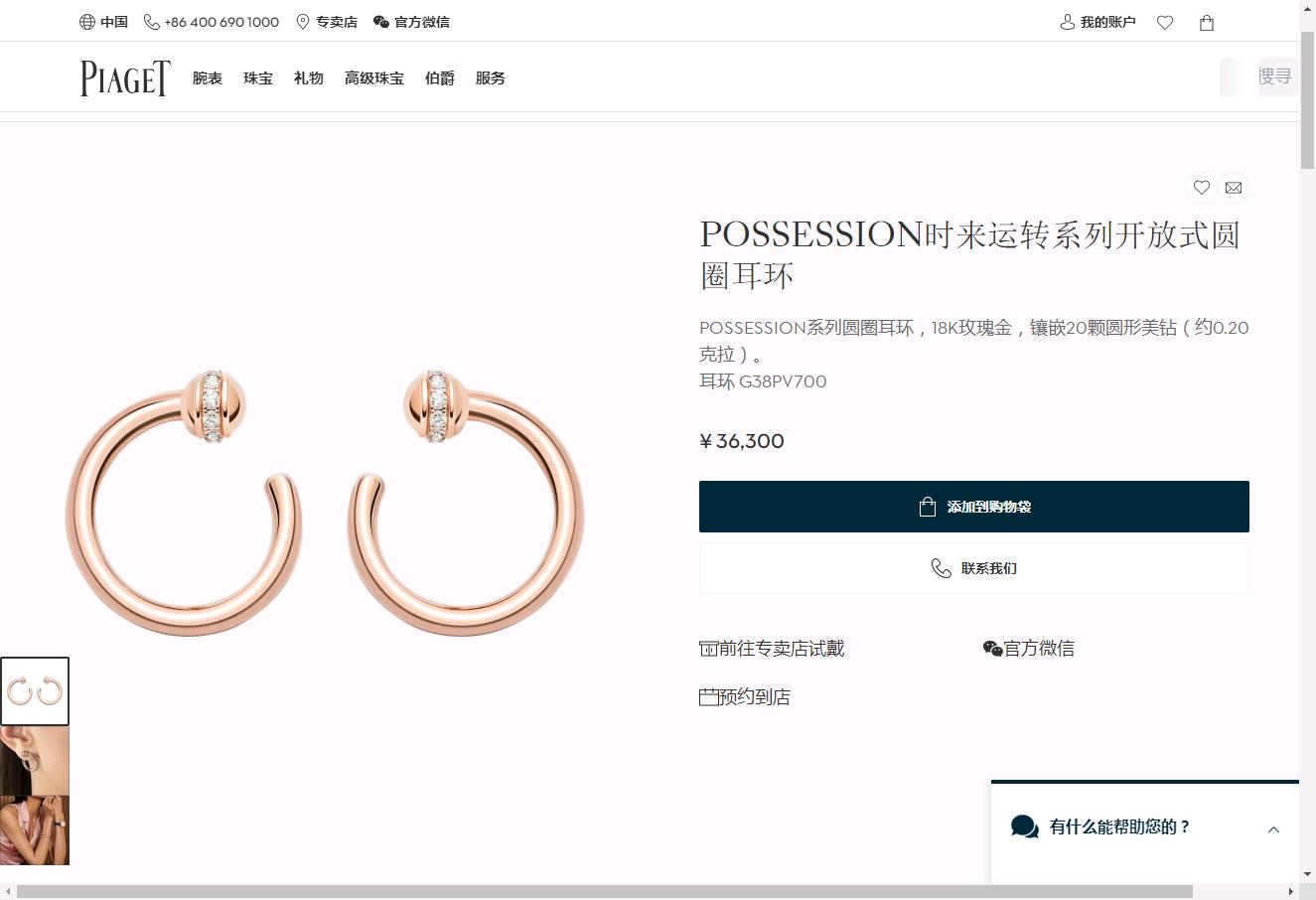This screenshot has width=1316, height=900.
Task: Click 添加到购物袋 add to bag button
Action: click(x=974, y=507)
